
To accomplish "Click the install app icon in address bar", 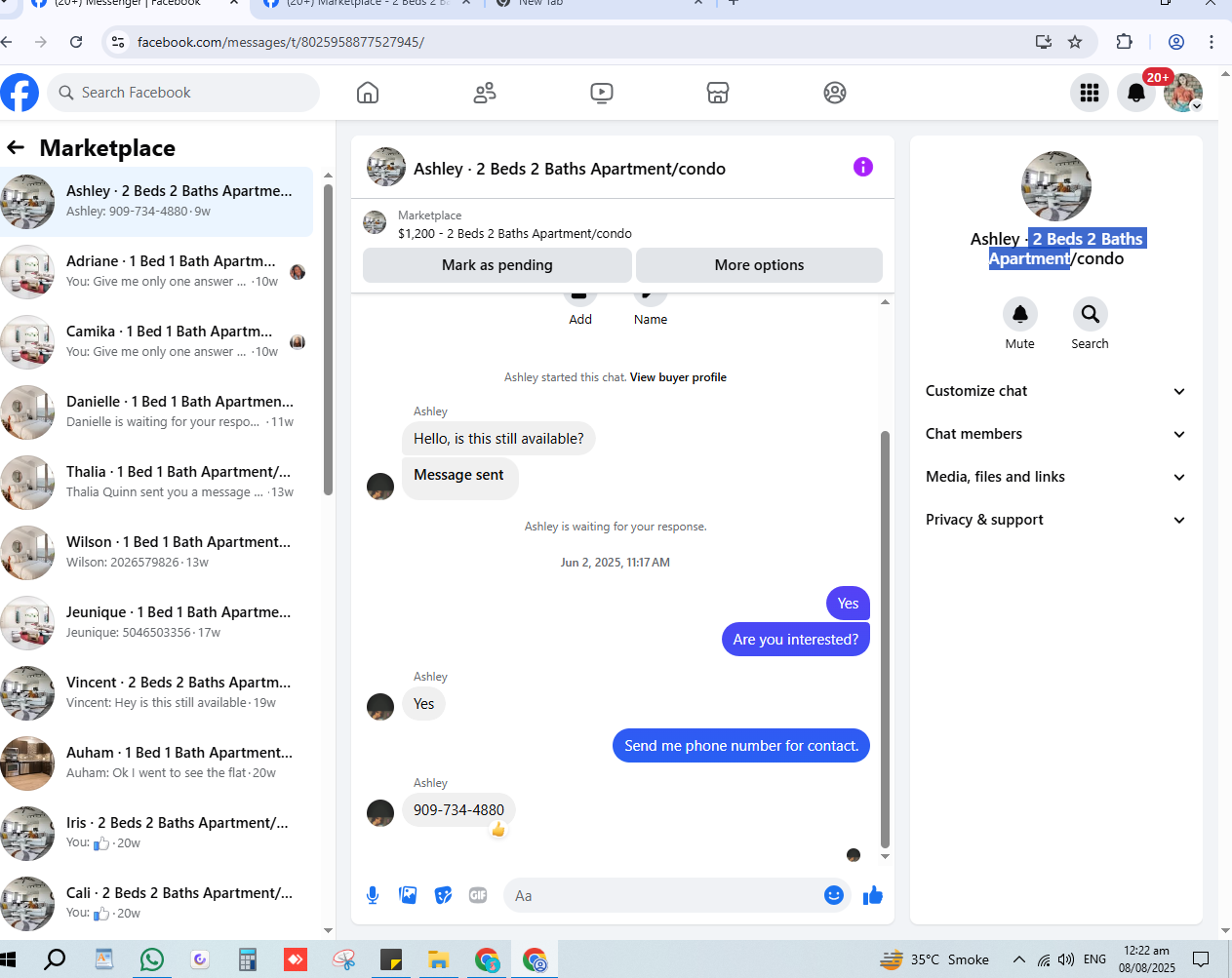I will coord(1044,42).
